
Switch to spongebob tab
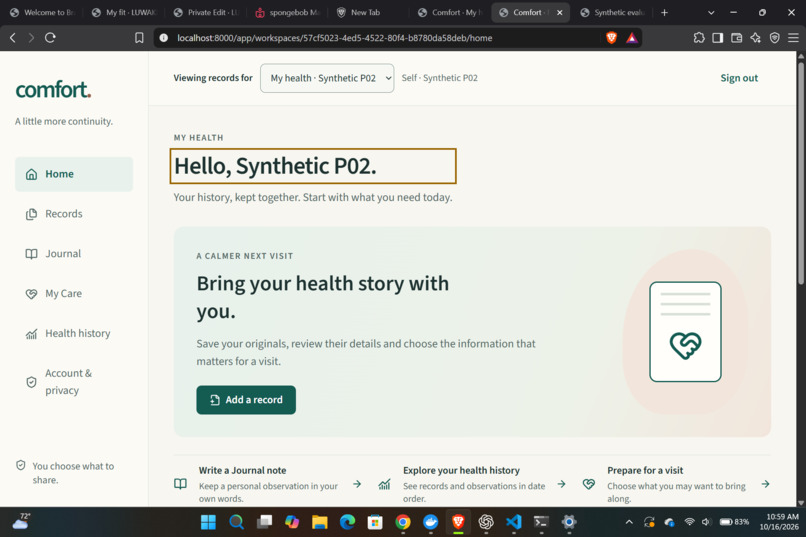(288, 12)
